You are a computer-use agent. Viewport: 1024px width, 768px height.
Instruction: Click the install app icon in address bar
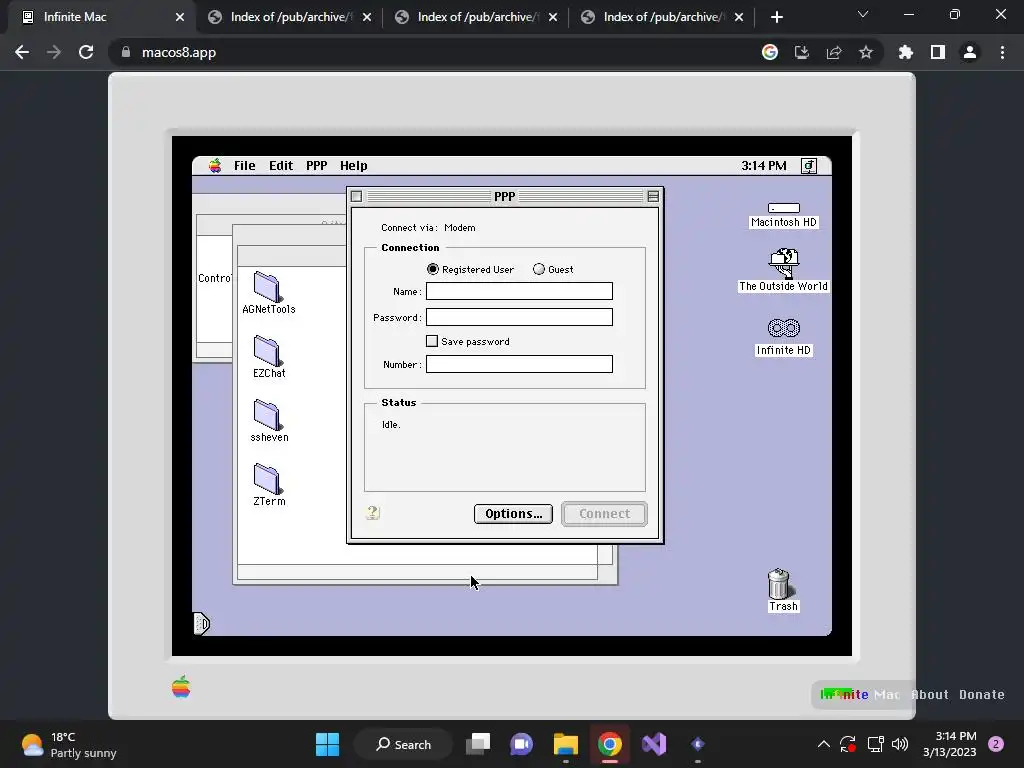point(802,52)
